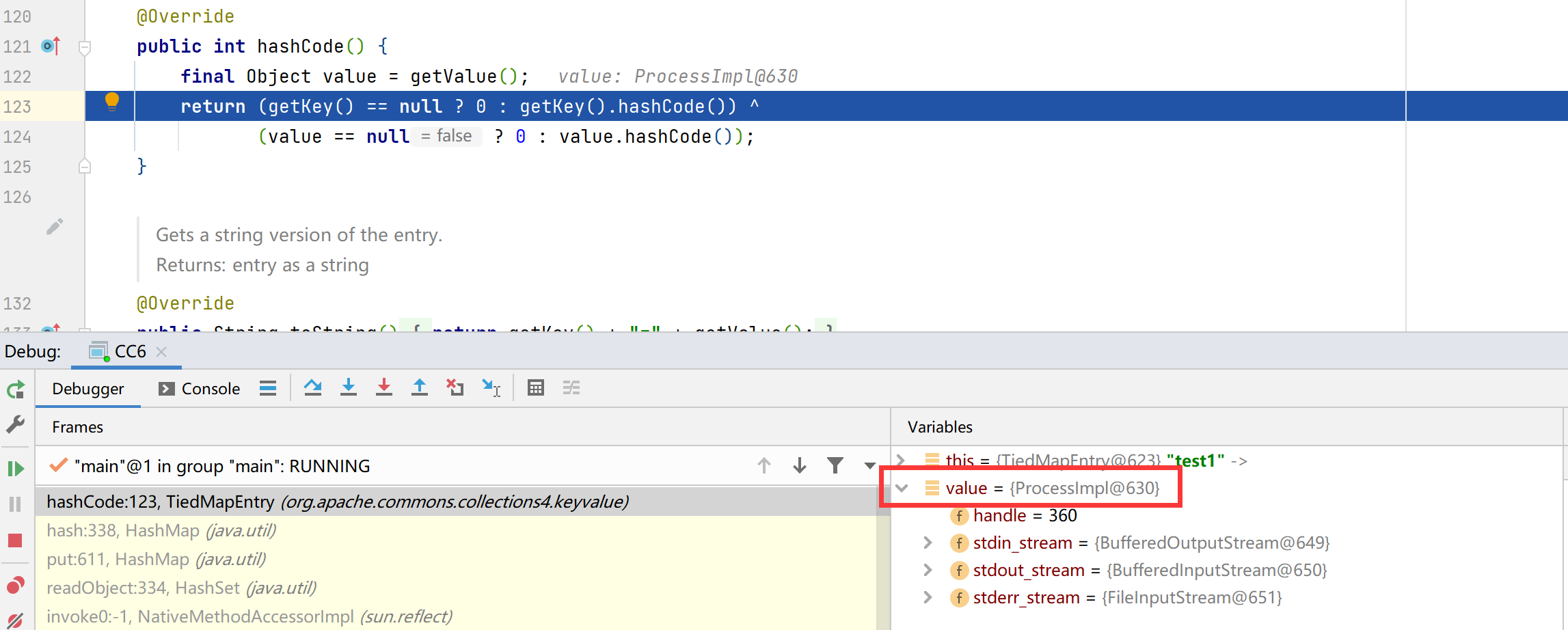Image resolution: width=1568 pixels, height=630 pixels.
Task: Select frame invoke0:-1, NativeMethodAccessorImpl
Action: (457, 616)
